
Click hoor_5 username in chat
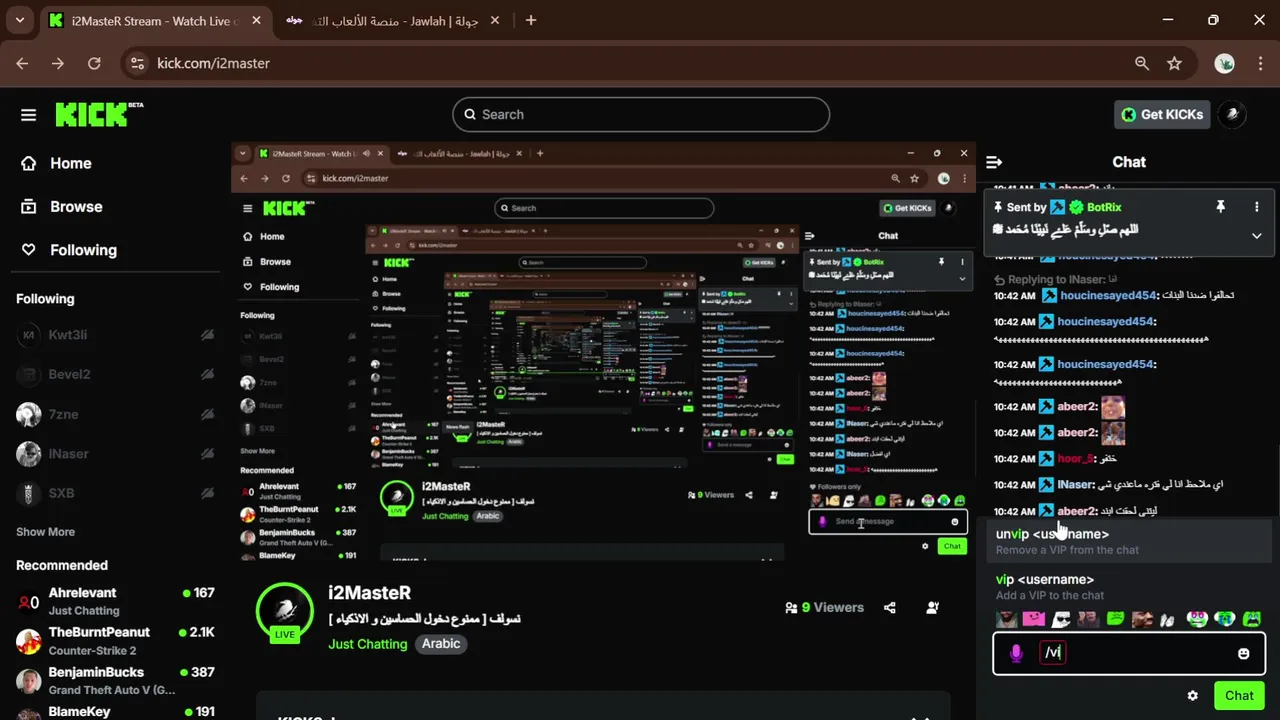tap(1075, 459)
